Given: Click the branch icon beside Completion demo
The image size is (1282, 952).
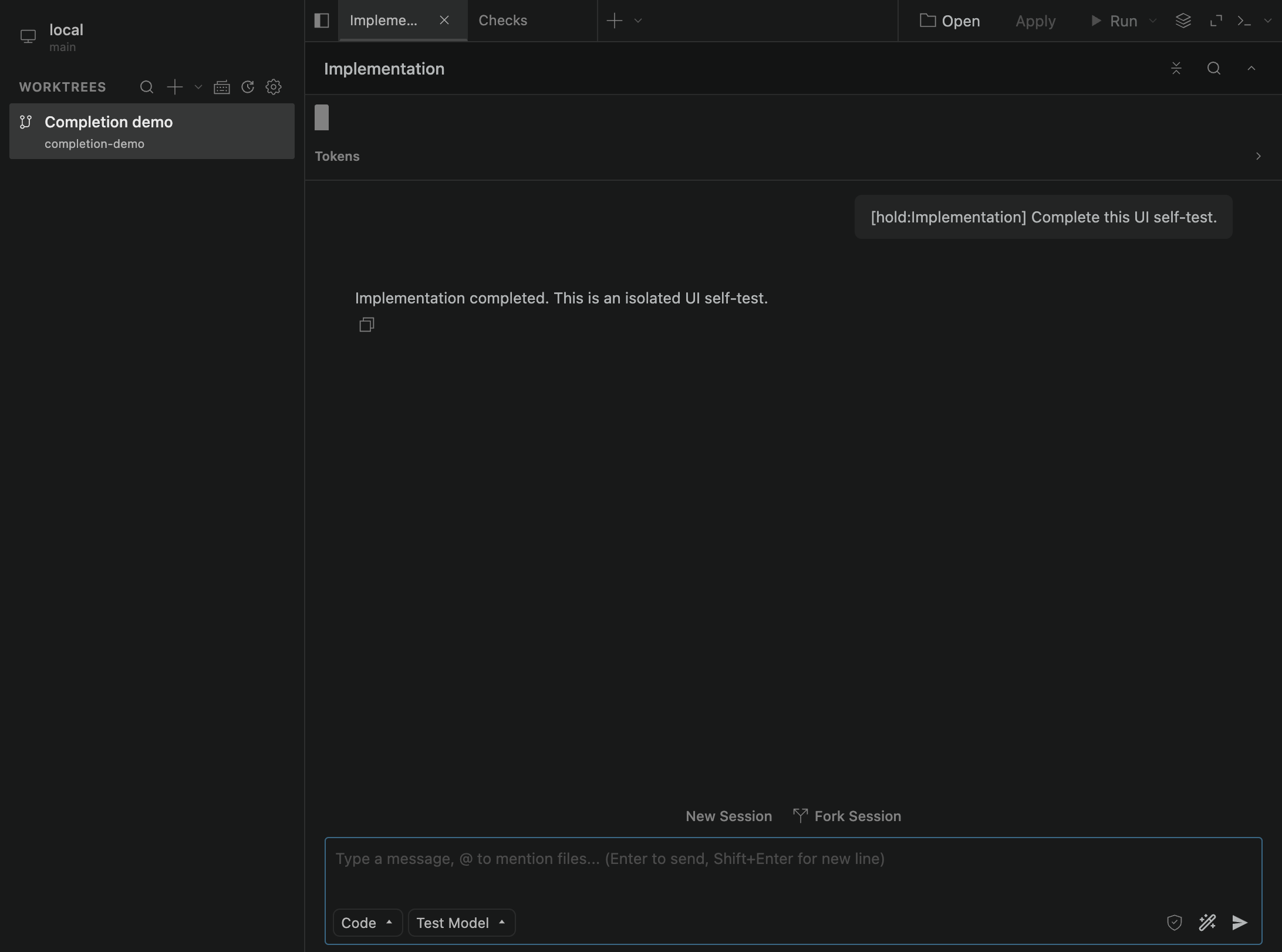Looking at the screenshot, I should click(x=26, y=122).
